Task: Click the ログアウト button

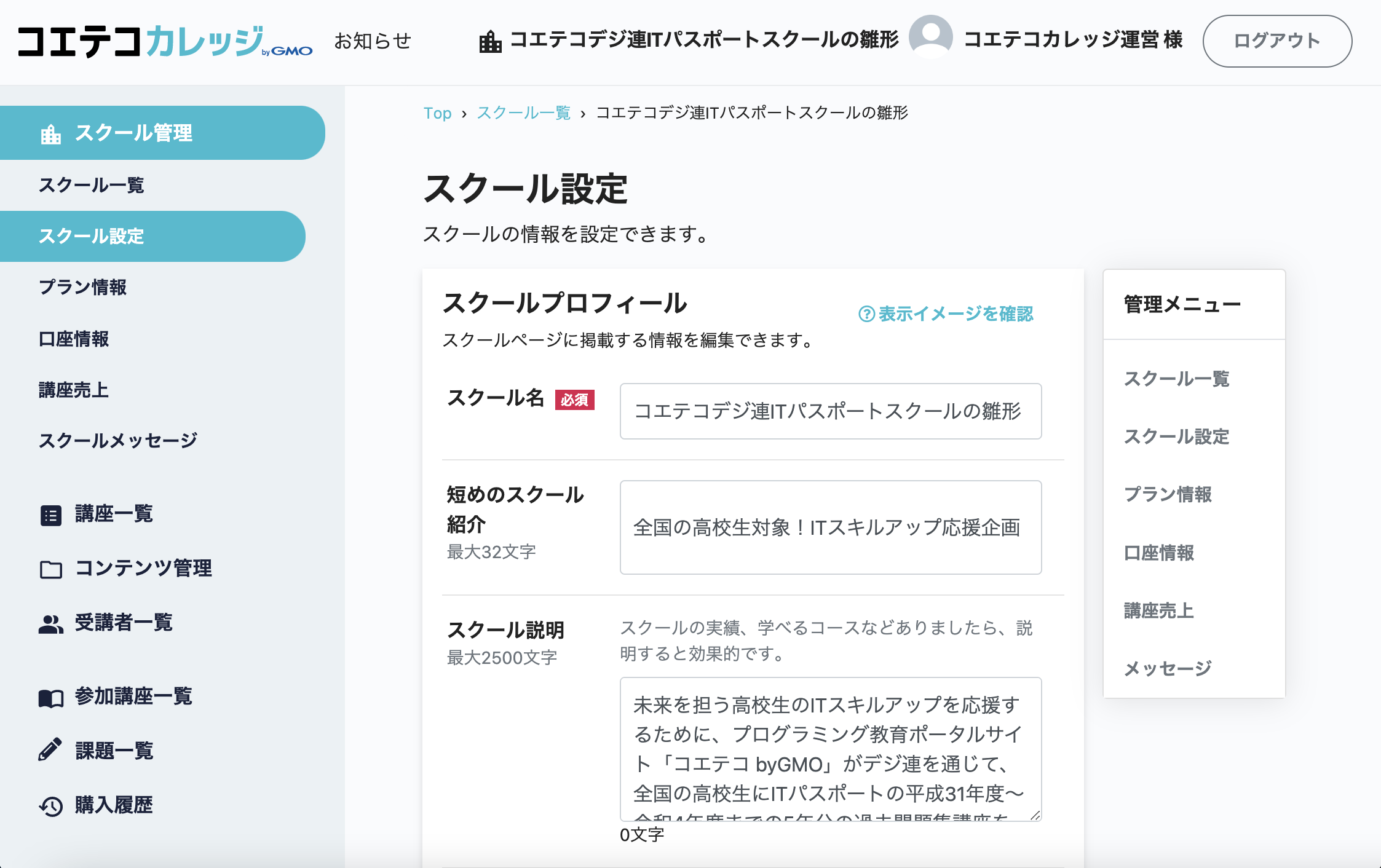Action: tap(1277, 41)
